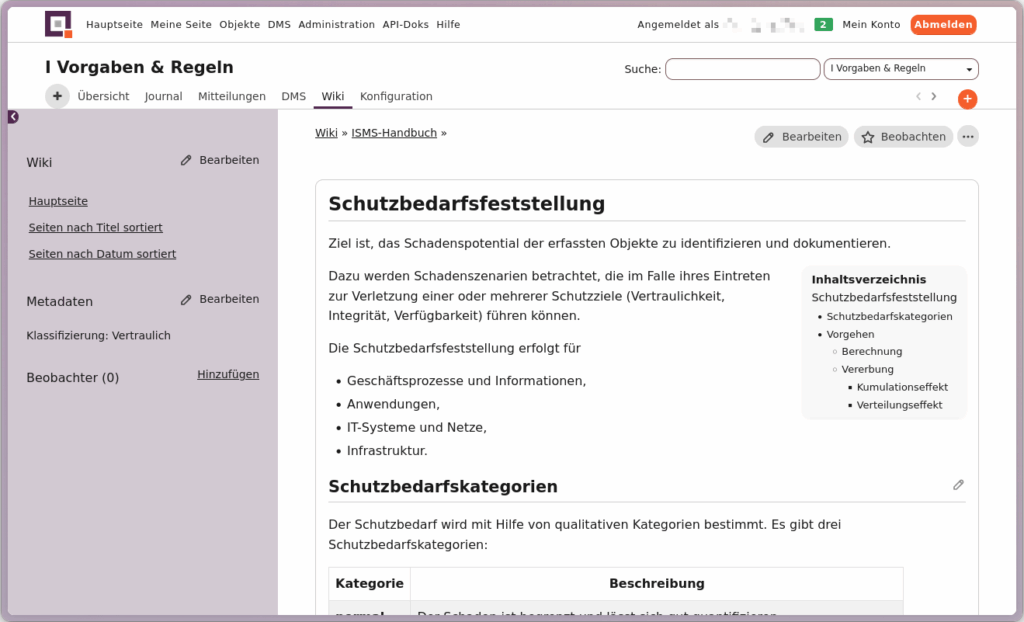
Task: Switch to the Konfiguration tab
Action: point(396,97)
